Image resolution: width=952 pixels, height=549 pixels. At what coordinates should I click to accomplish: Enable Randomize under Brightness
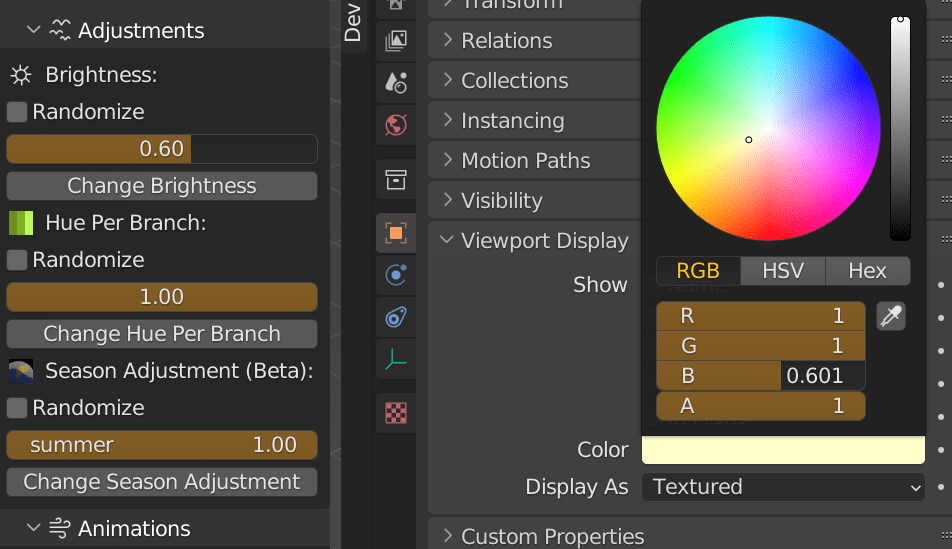tap(16, 112)
